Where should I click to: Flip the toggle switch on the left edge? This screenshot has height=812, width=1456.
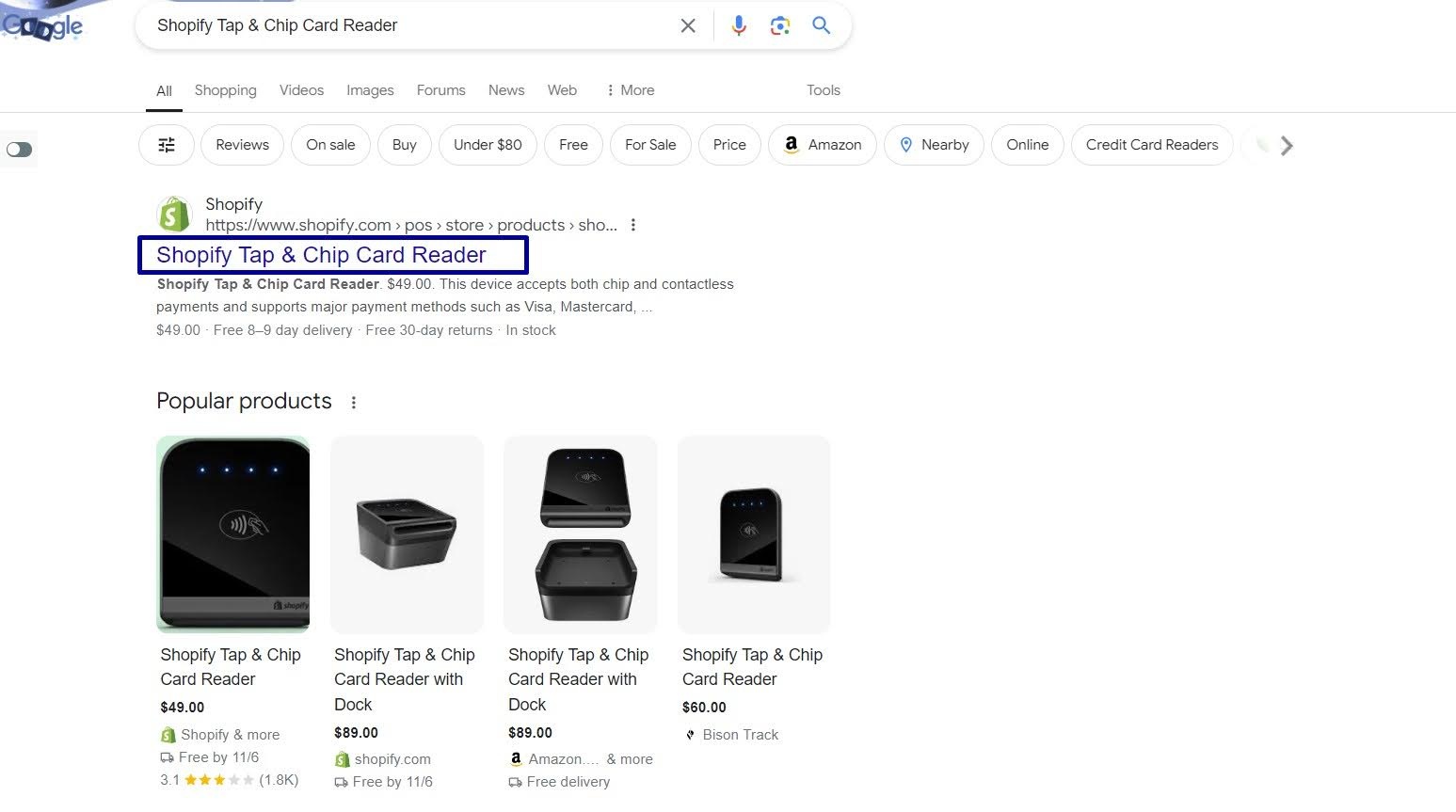point(19,150)
